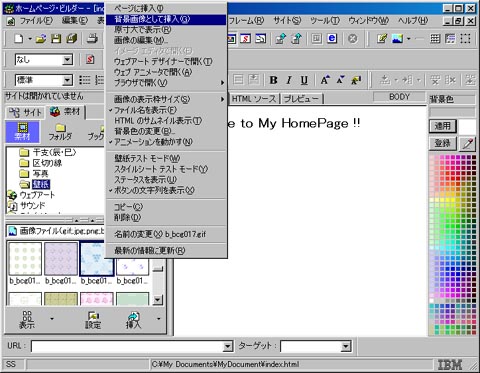Click the increase font size icon

[325, 80]
